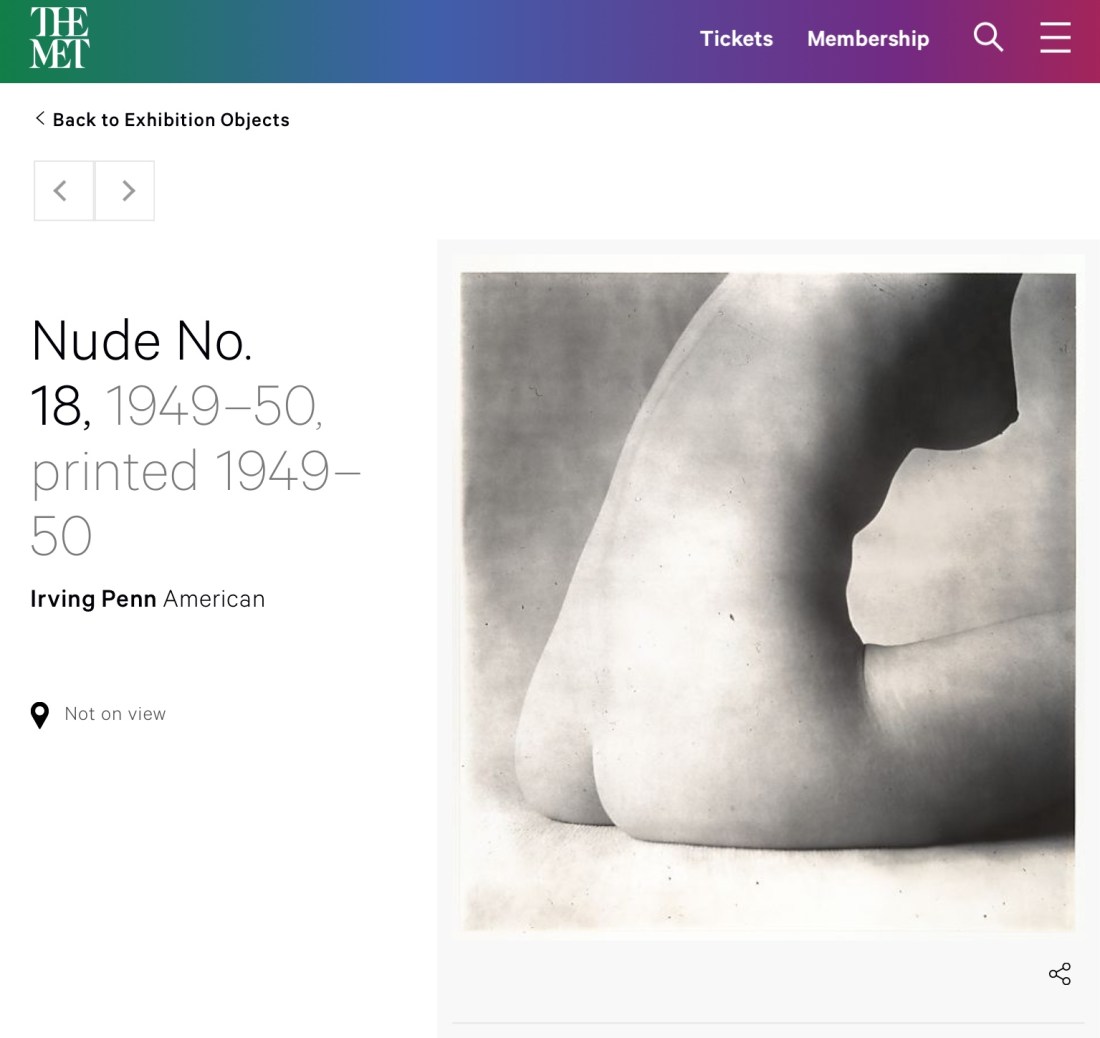Click the share icon below the photograph
The width and height of the screenshot is (1100, 1038).
coord(1059,974)
